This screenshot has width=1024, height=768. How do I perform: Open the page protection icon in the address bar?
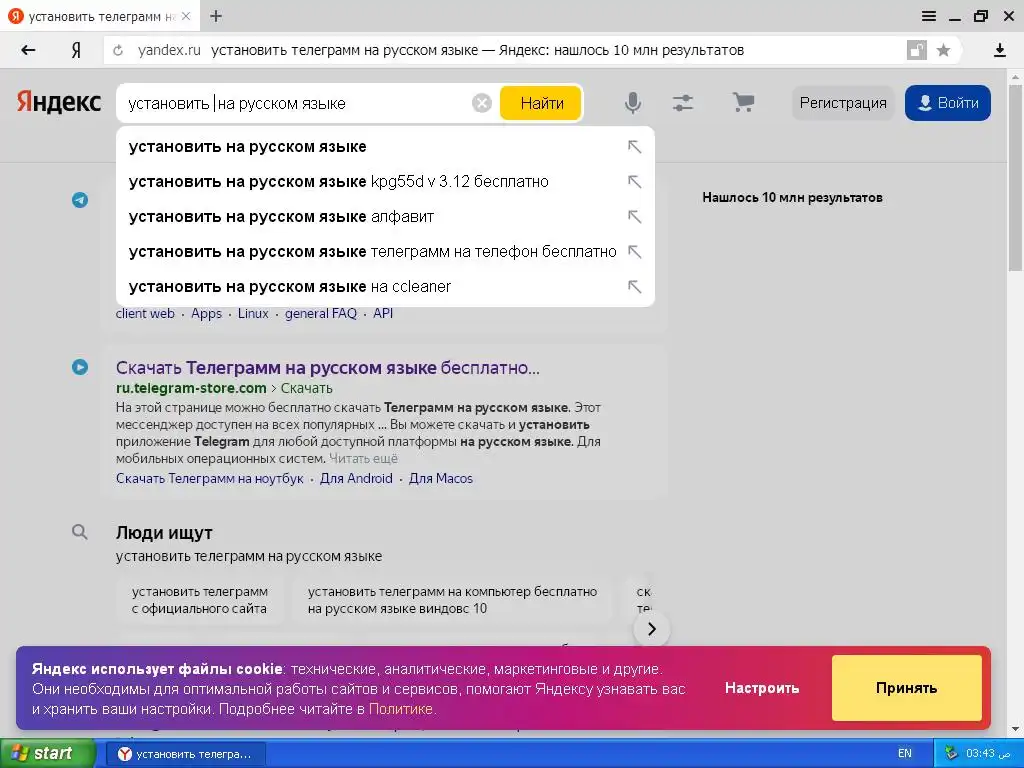tap(917, 50)
